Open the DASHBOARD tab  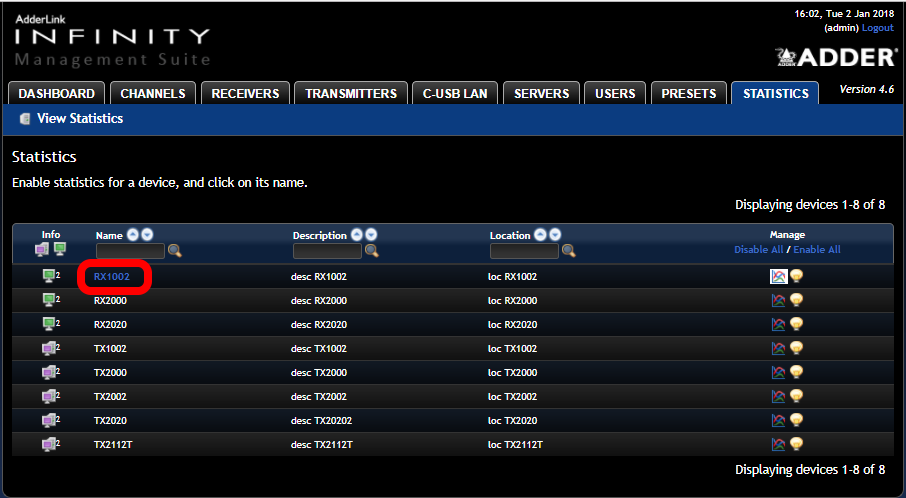57,94
